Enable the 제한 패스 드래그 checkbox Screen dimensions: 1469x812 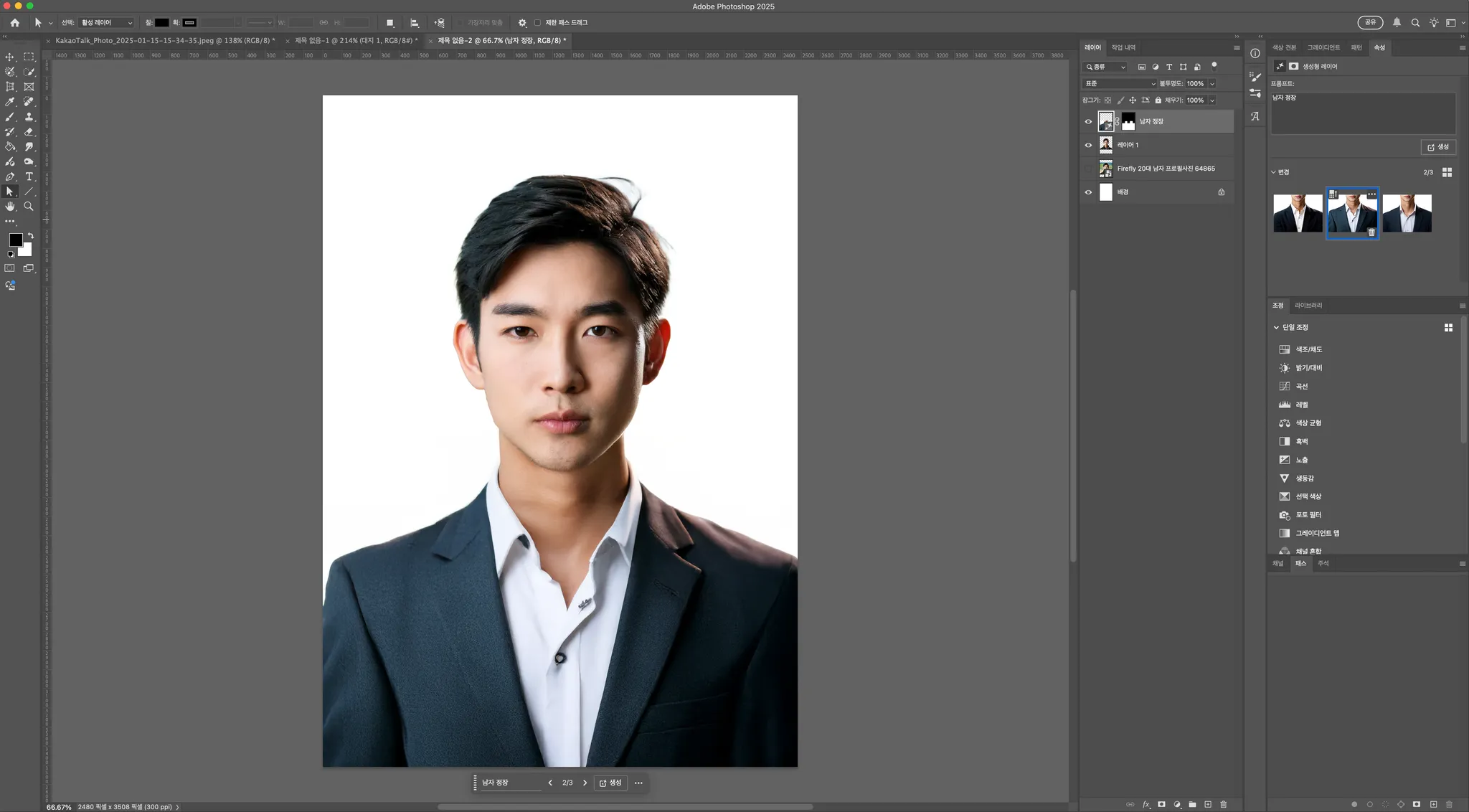(x=537, y=23)
